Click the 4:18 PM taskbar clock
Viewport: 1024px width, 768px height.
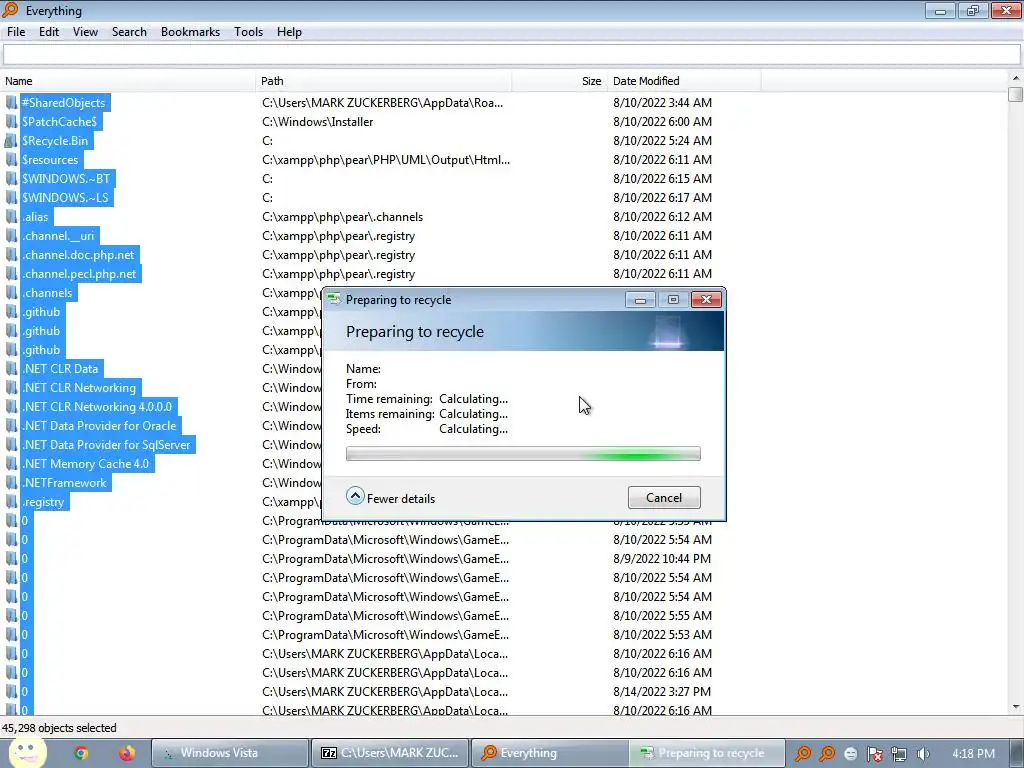(973, 753)
